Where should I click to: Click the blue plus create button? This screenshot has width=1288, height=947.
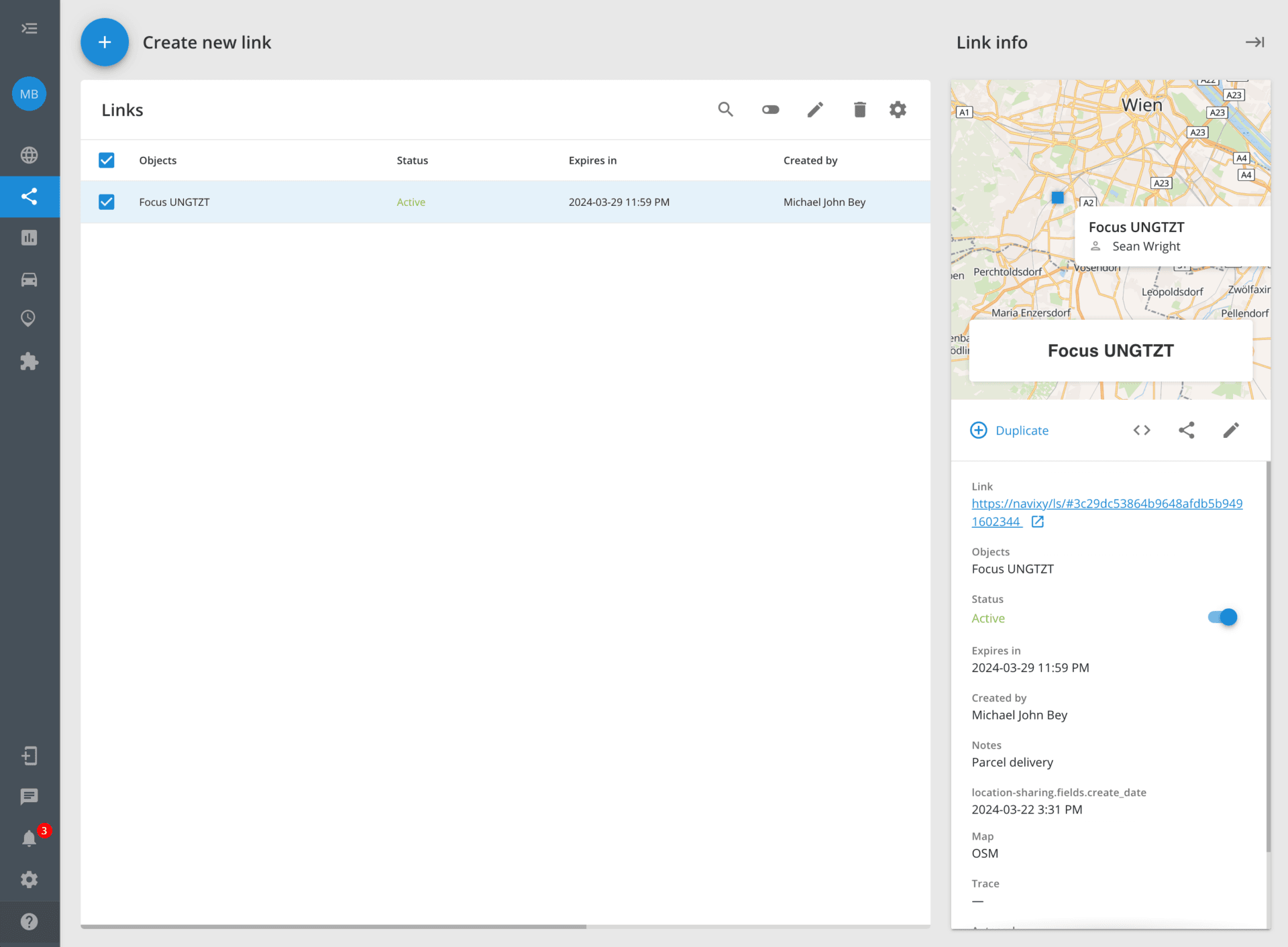click(105, 42)
